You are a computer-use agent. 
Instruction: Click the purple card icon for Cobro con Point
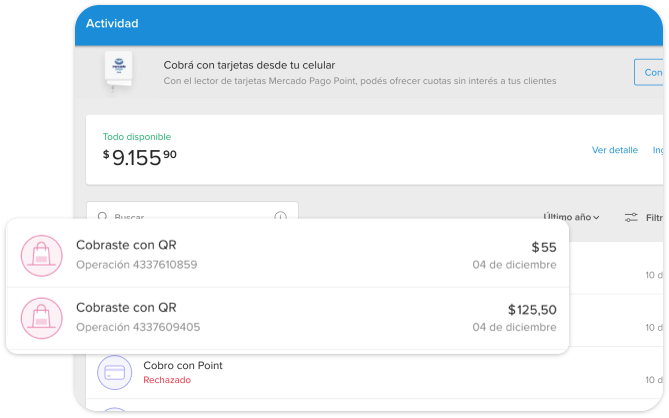(x=115, y=372)
